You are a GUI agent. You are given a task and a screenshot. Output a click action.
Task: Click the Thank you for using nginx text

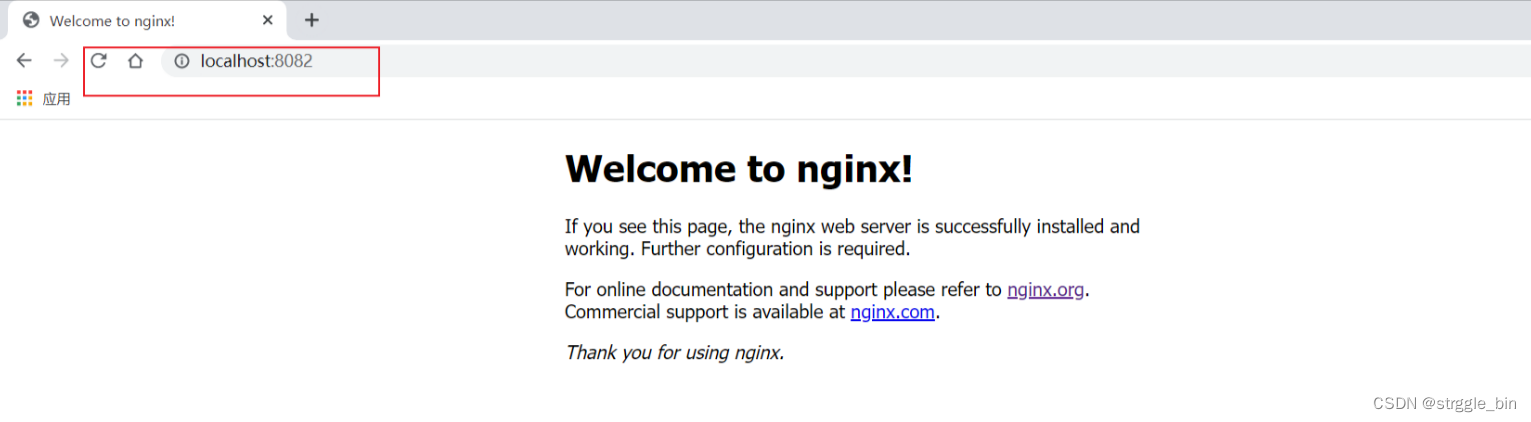click(675, 352)
